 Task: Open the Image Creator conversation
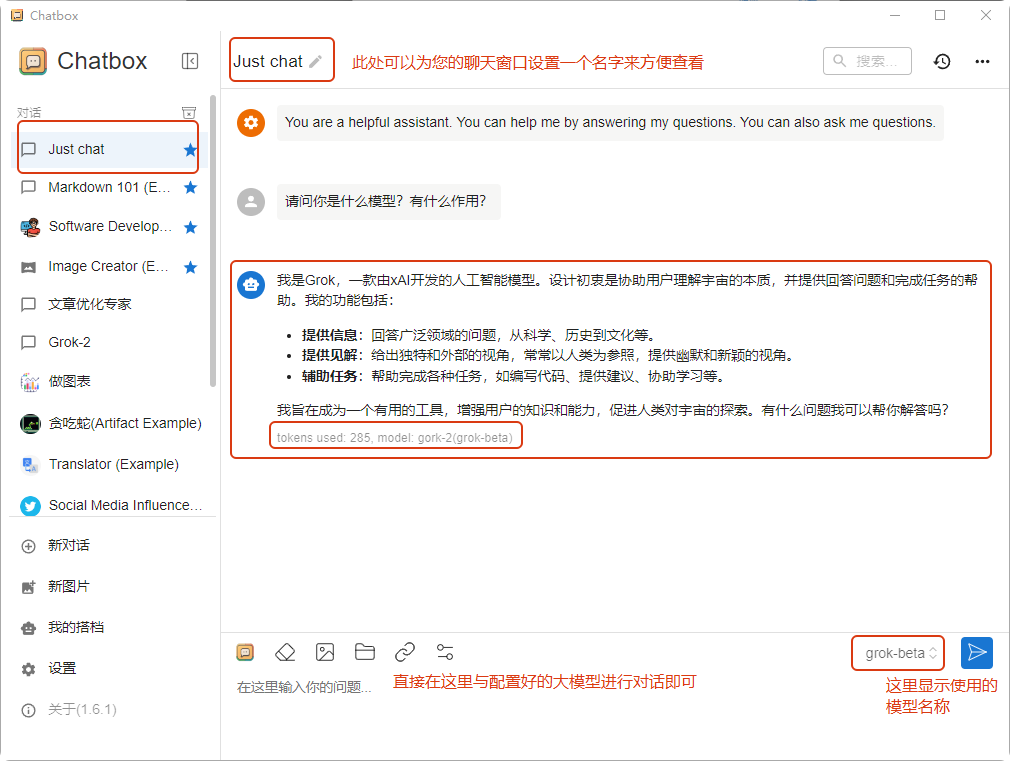[108, 267]
